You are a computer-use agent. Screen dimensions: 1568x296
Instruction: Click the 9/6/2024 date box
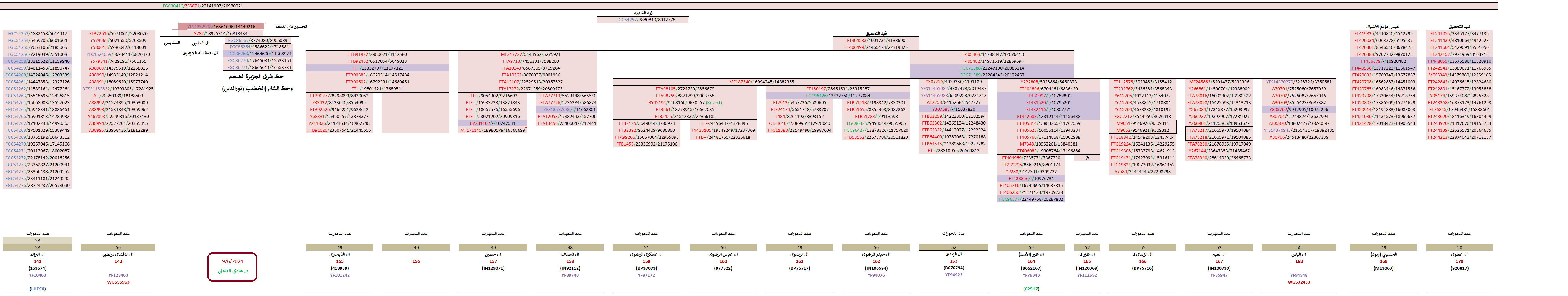(x=232, y=261)
